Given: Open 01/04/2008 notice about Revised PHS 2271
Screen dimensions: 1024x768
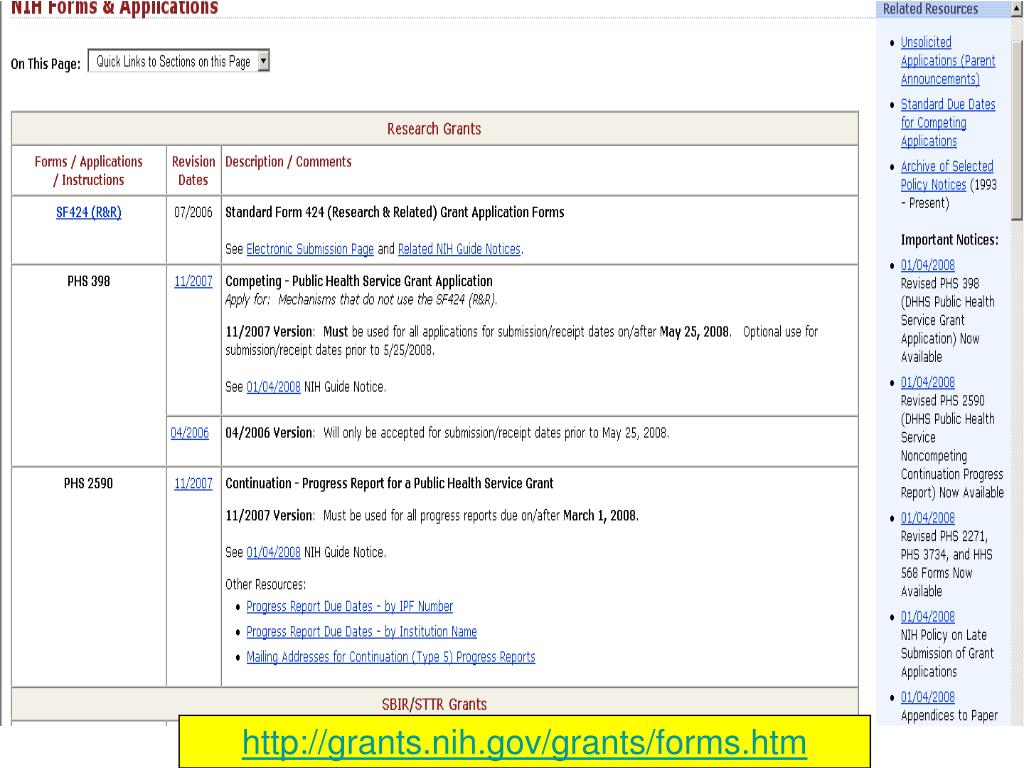Looking at the screenshot, I should click(x=927, y=518).
